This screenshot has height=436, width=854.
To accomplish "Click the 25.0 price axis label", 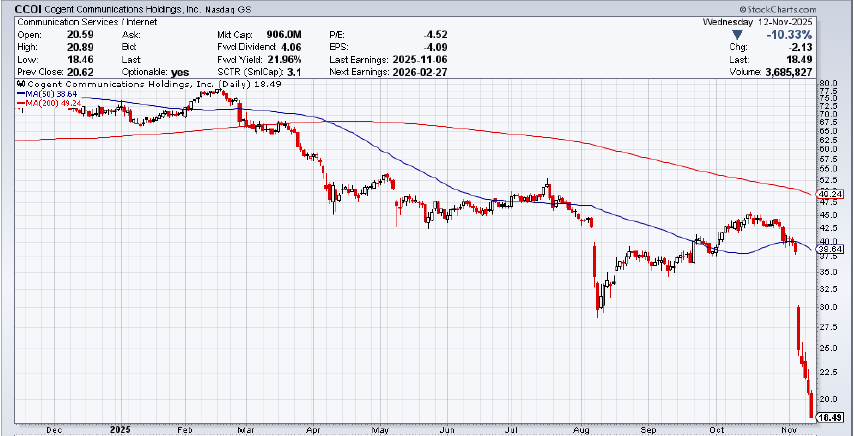I will pos(826,348).
